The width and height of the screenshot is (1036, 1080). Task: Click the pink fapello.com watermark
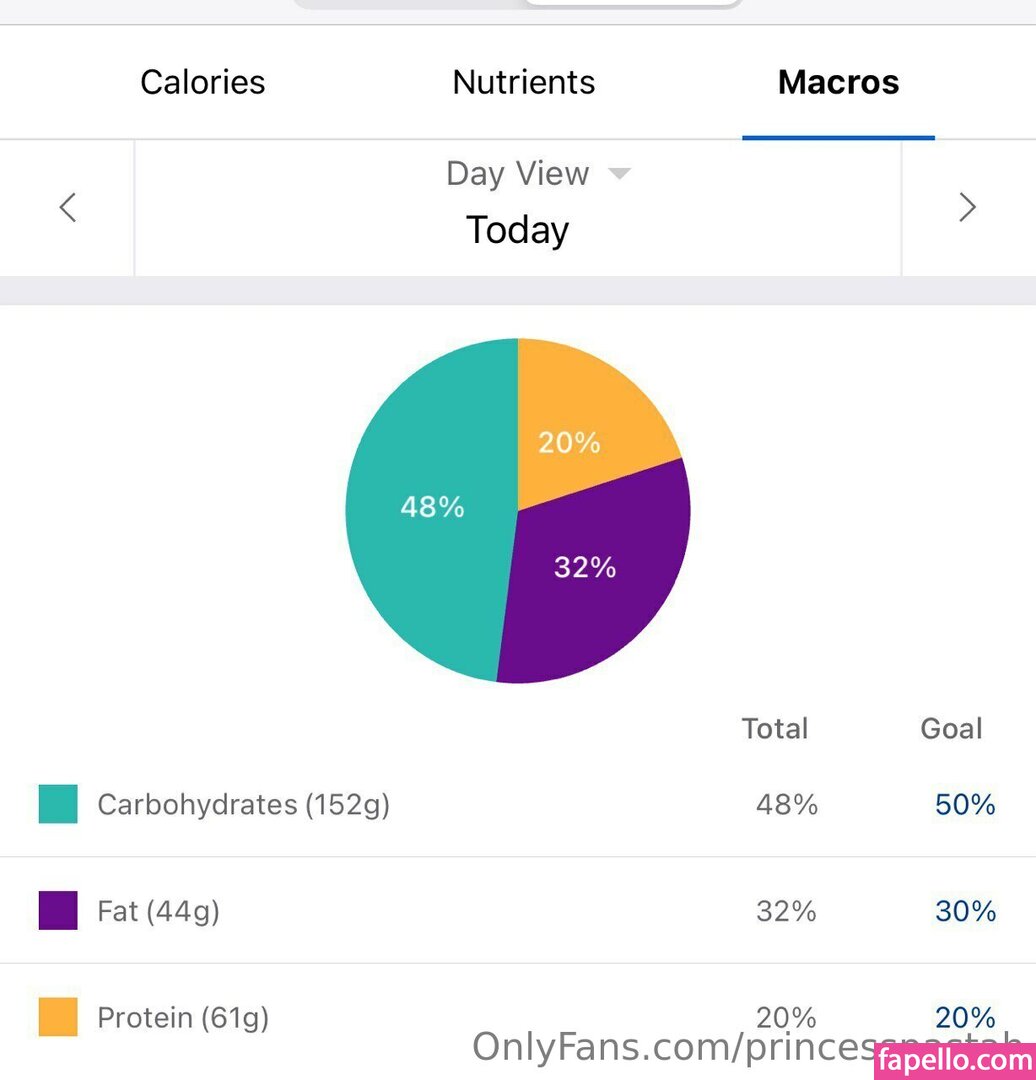pyautogui.click(x=954, y=1060)
